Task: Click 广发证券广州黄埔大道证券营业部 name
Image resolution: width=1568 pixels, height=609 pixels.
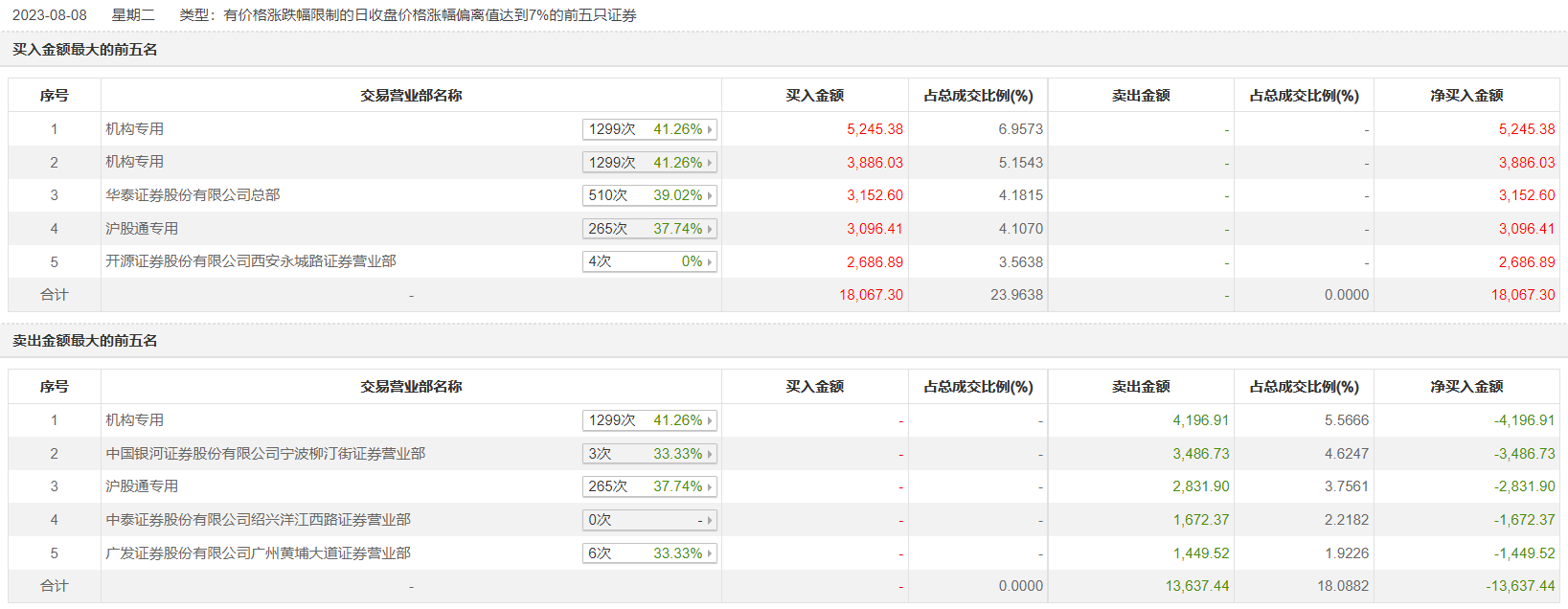Action: point(259,553)
